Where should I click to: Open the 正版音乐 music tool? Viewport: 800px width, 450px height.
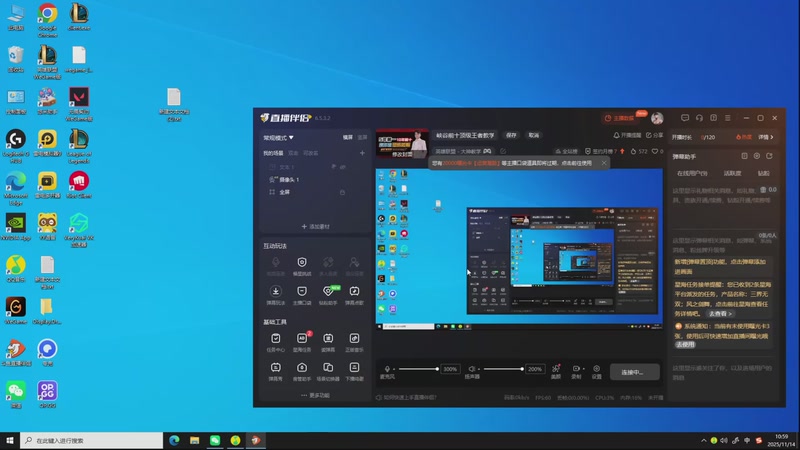(354, 342)
